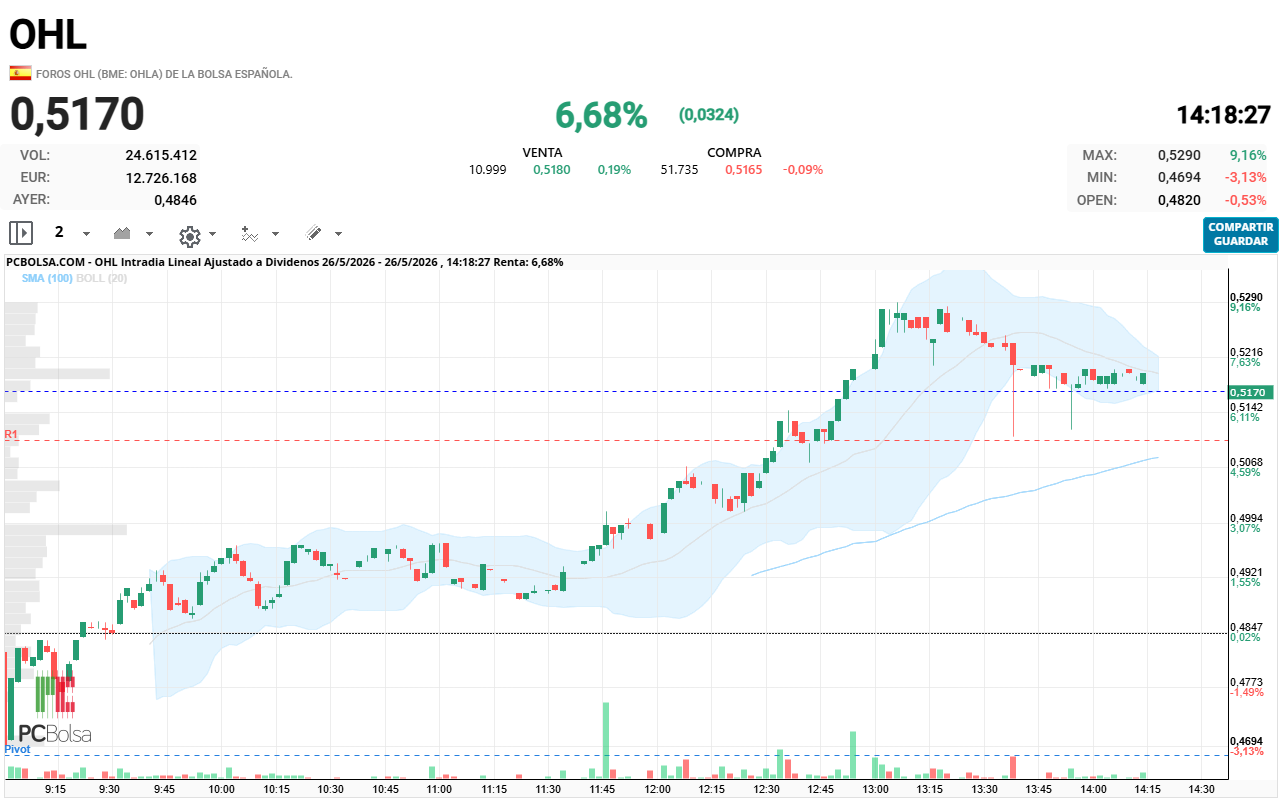
Task: Click the Foros OHL subtitle text
Action: point(164,74)
